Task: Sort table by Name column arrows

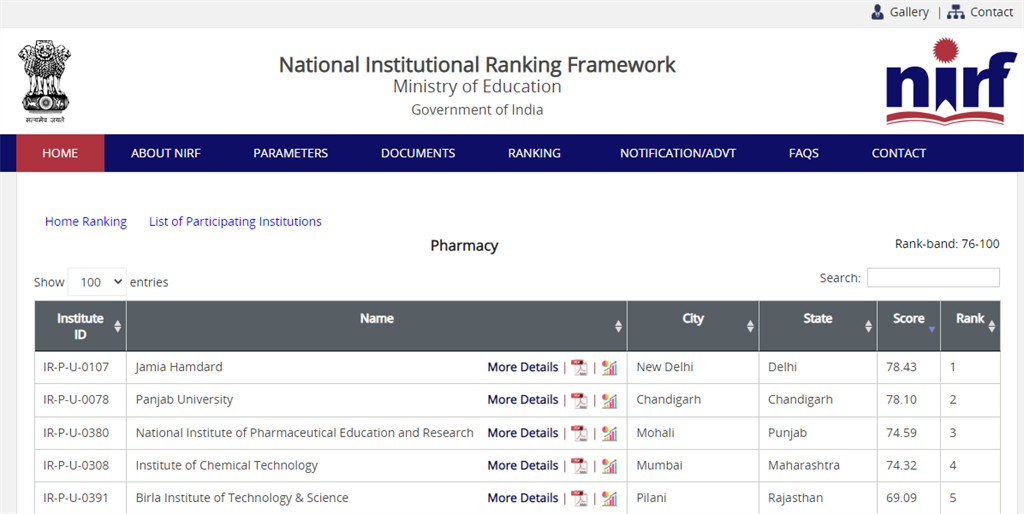Action: pyautogui.click(x=618, y=326)
